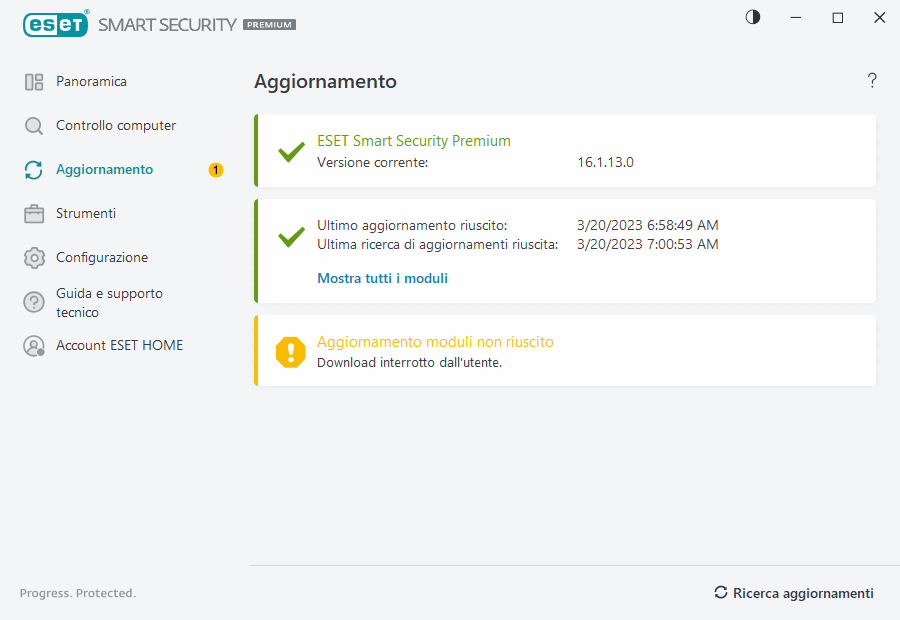Open the Panoramica section
900x620 pixels.
coord(91,82)
